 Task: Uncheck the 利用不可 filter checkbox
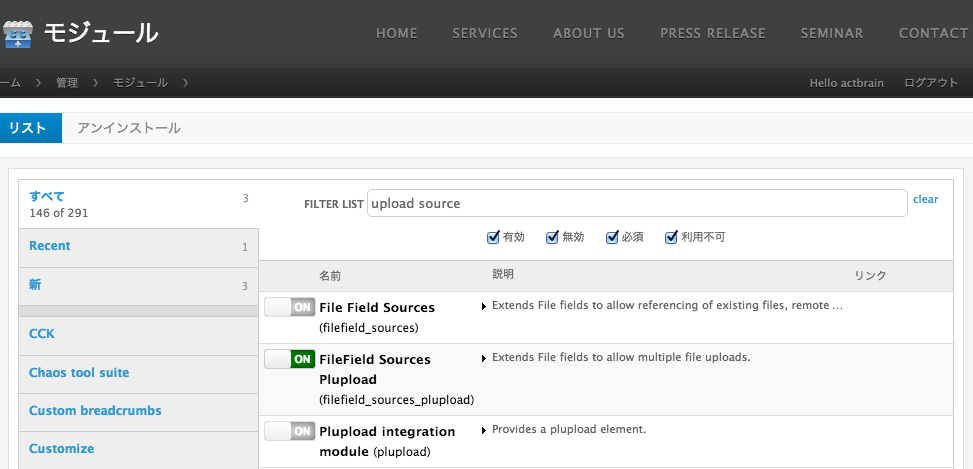pos(671,238)
